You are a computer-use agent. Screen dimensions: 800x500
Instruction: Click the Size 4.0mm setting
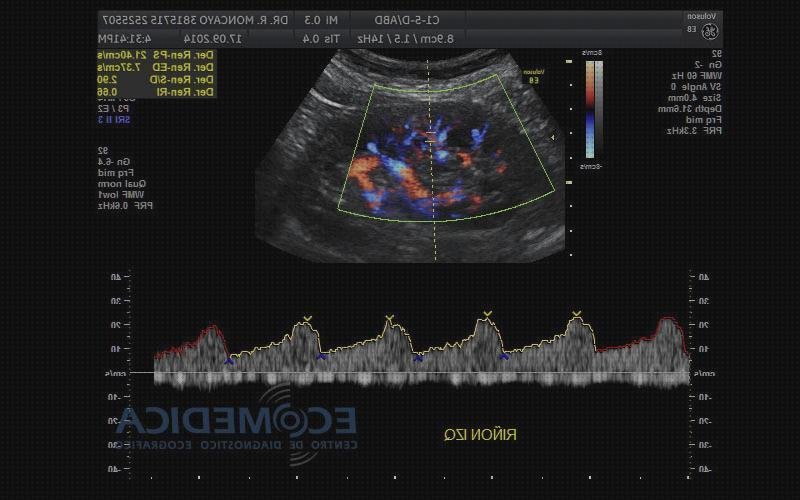click(695, 98)
